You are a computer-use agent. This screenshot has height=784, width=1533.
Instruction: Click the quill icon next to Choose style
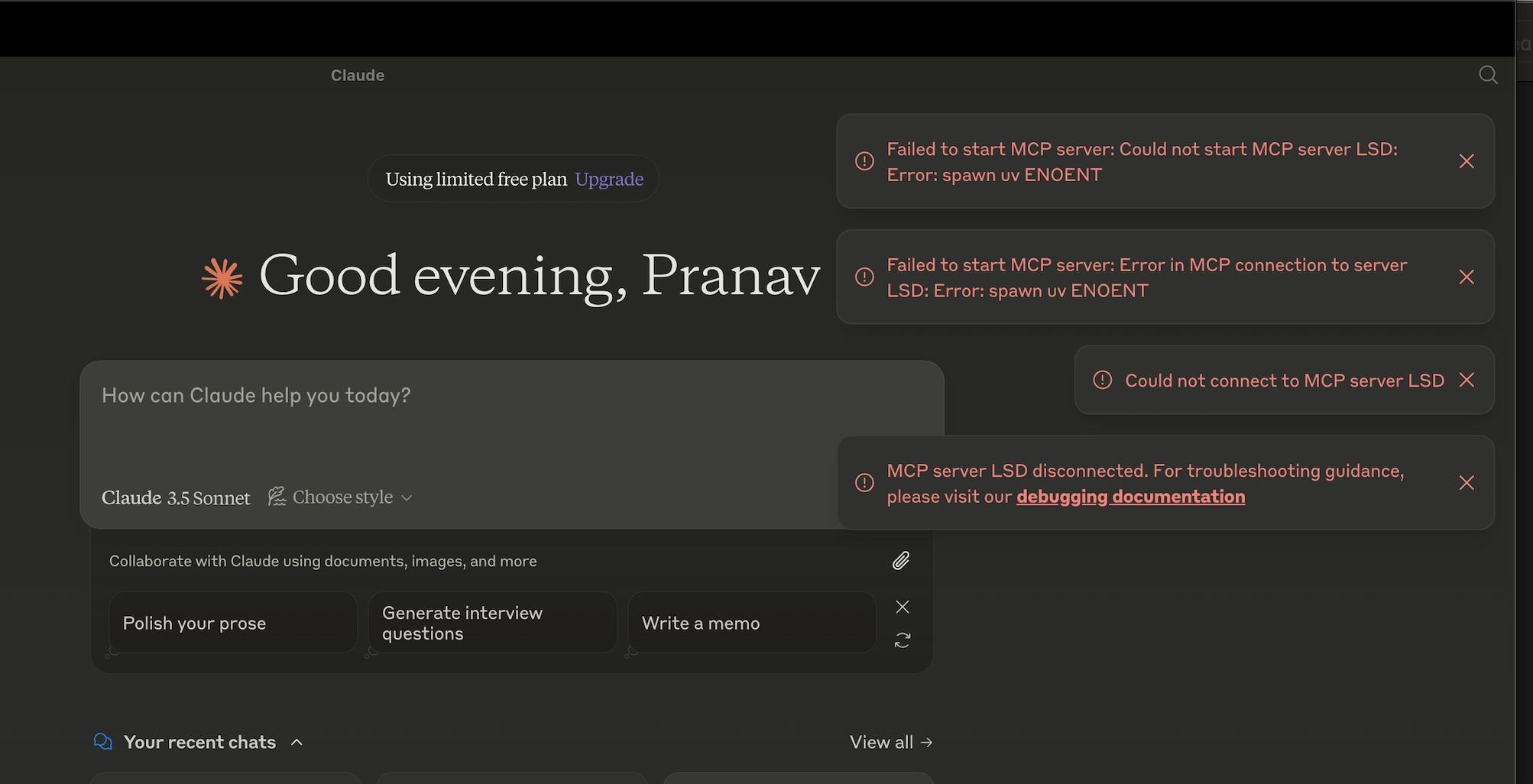[277, 496]
